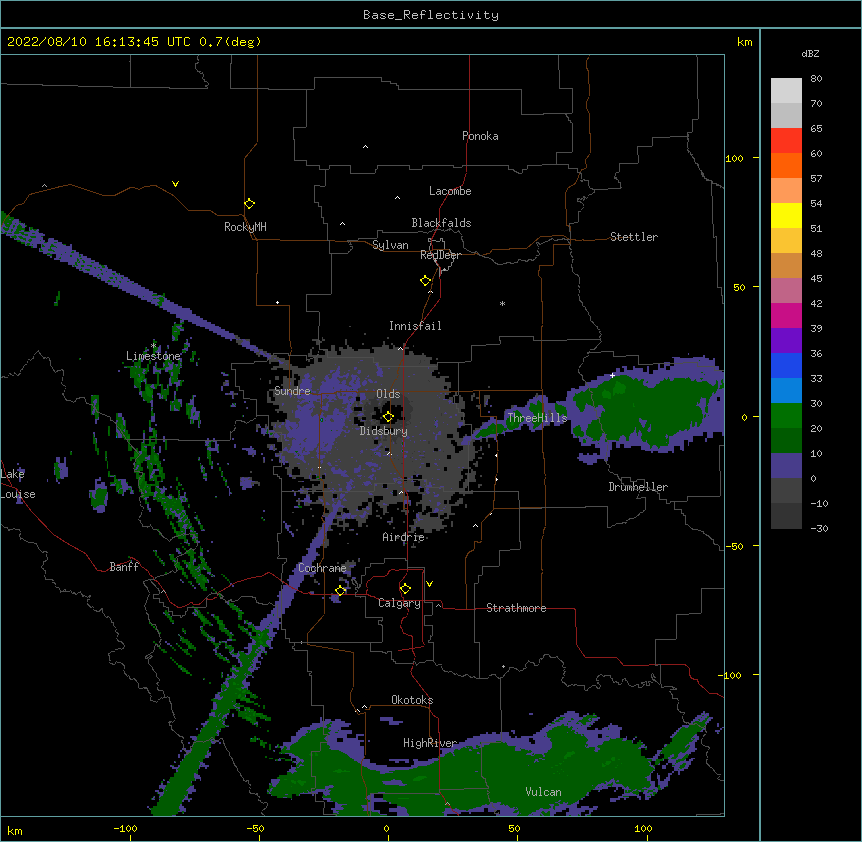Screen dimensions: 862x842
Task: Select the slate-blue 10 dBZ legend swatch
Action: [786, 466]
